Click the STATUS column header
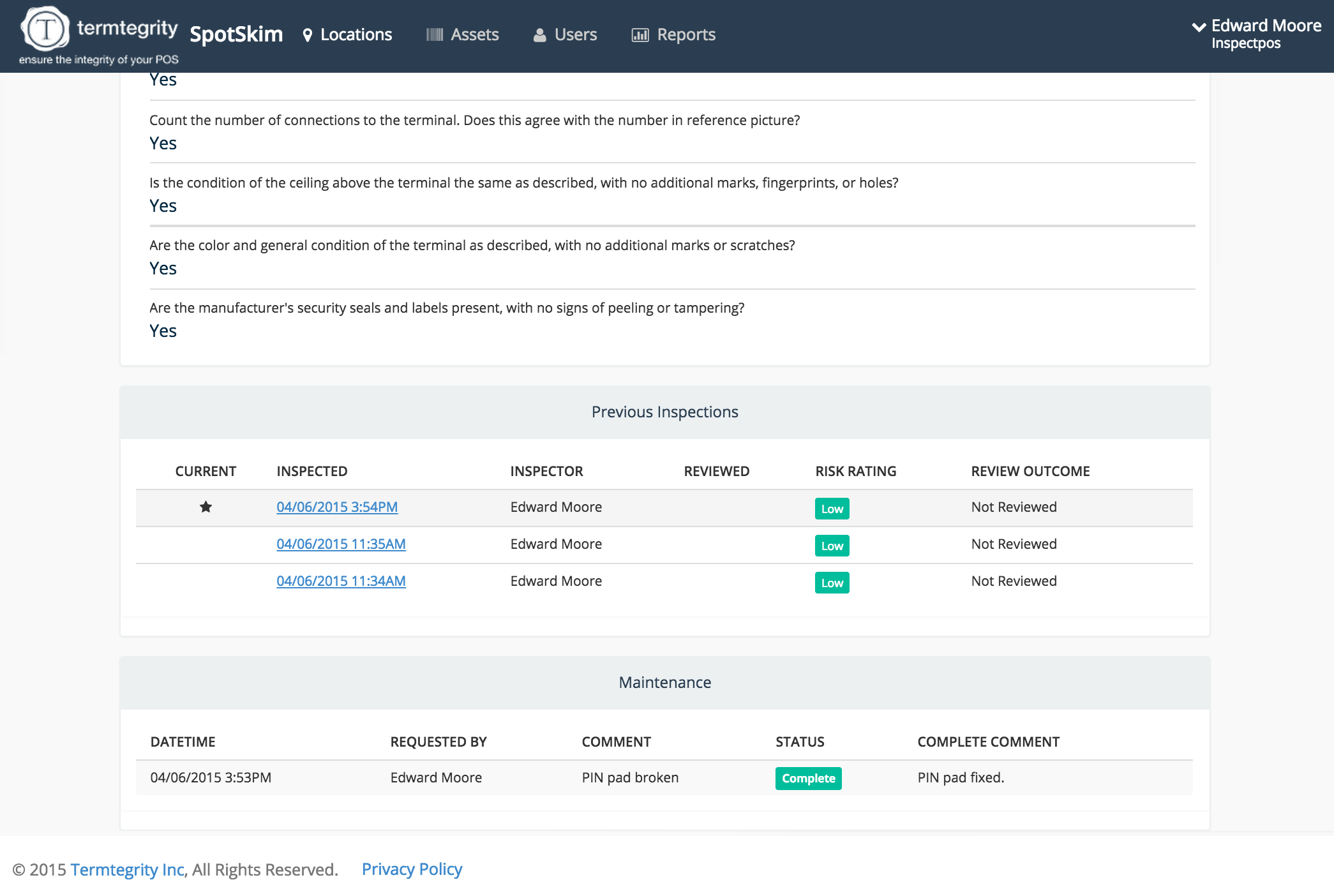 tap(800, 742)
